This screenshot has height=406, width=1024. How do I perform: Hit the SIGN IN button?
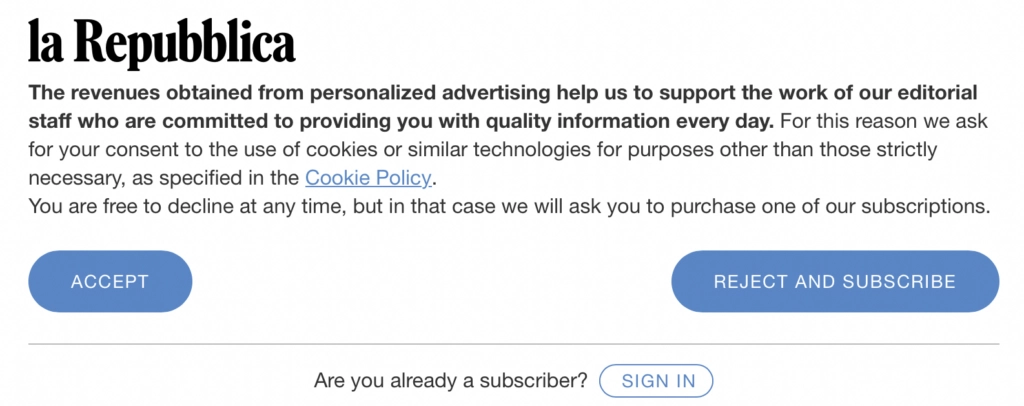pyautogui.click(x=656, y=381)
